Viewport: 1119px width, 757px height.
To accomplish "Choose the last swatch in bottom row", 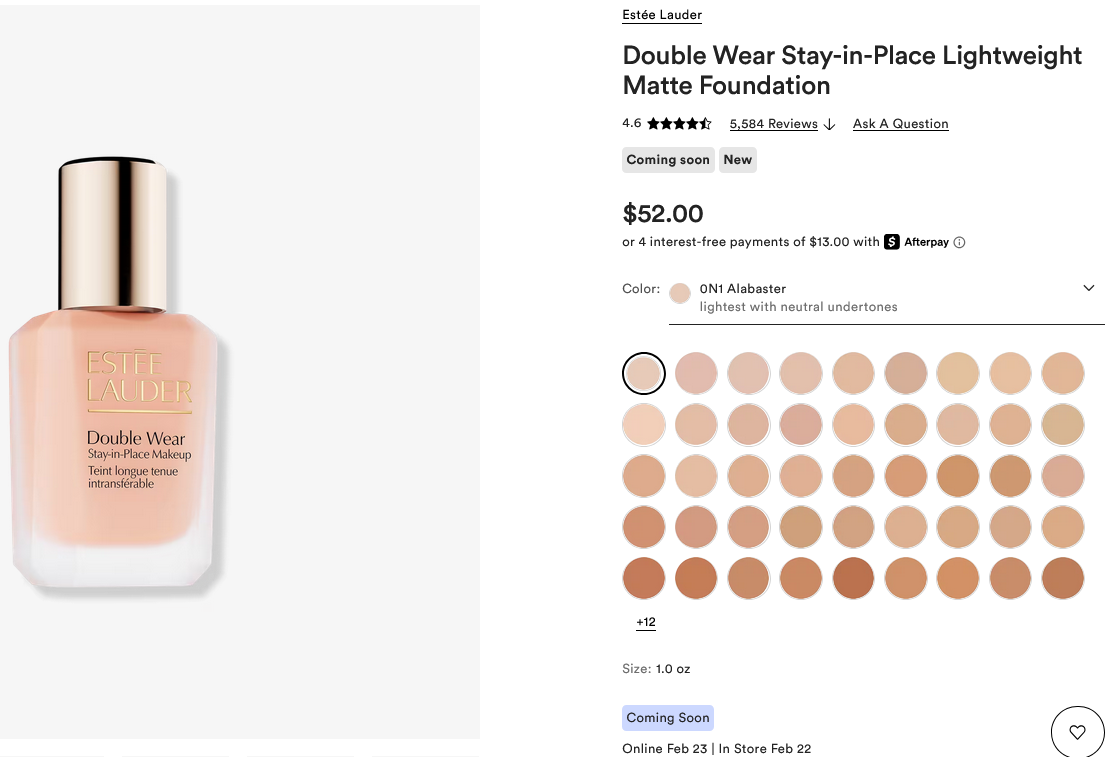I will tap(1063, 578).
